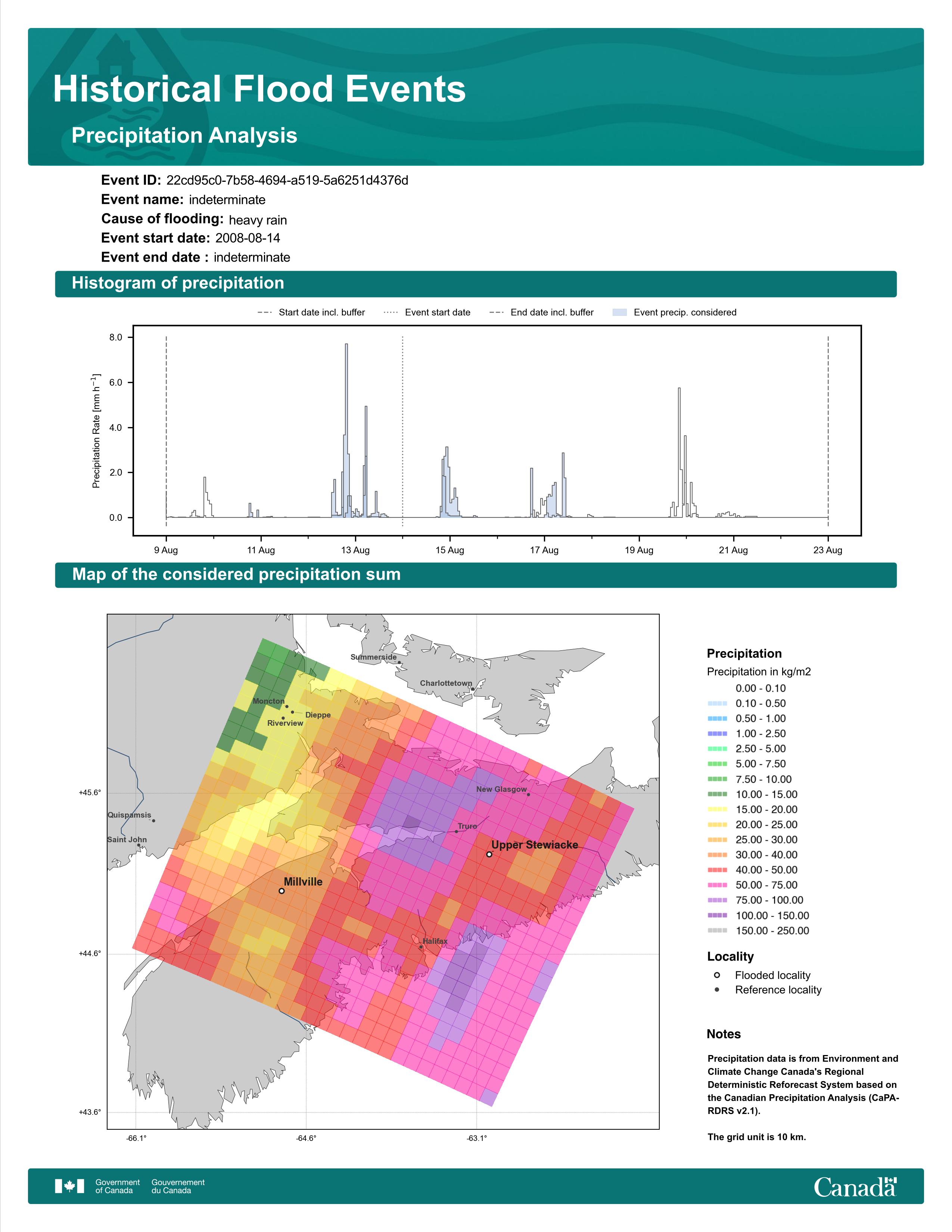Click the Precipitation in kg/m2 legend subtitle

[x=759, y=672]
